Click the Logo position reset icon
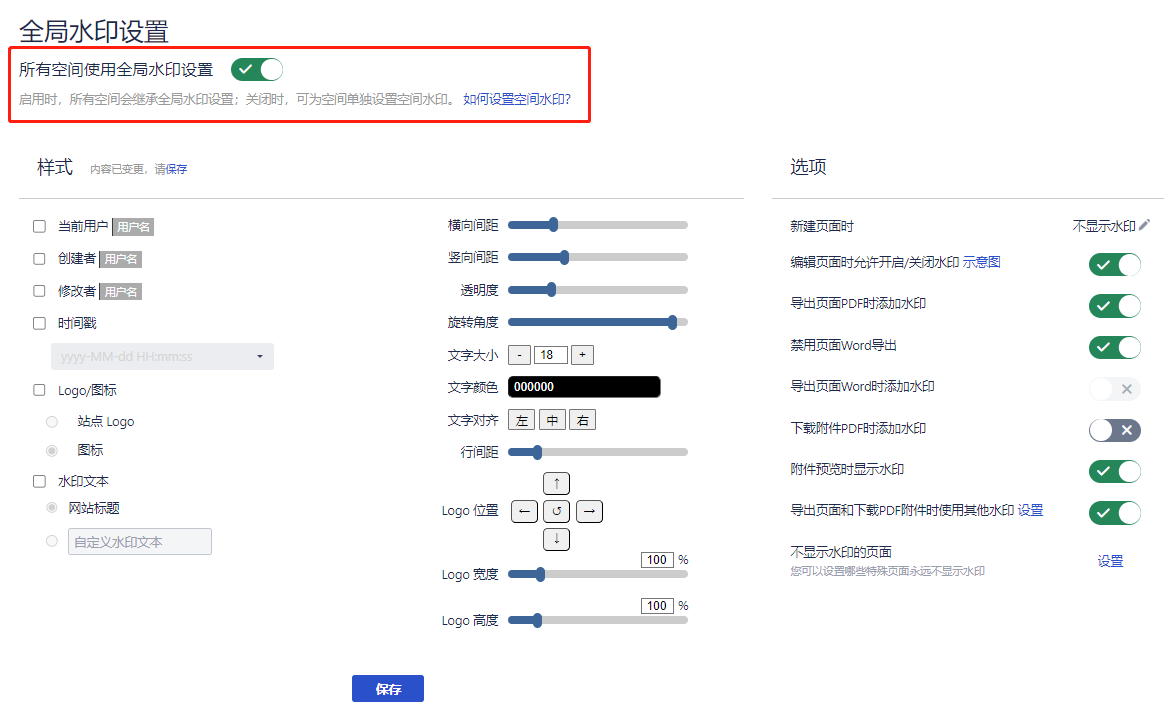The image size is (1175, 722). [x=557, y=512]
